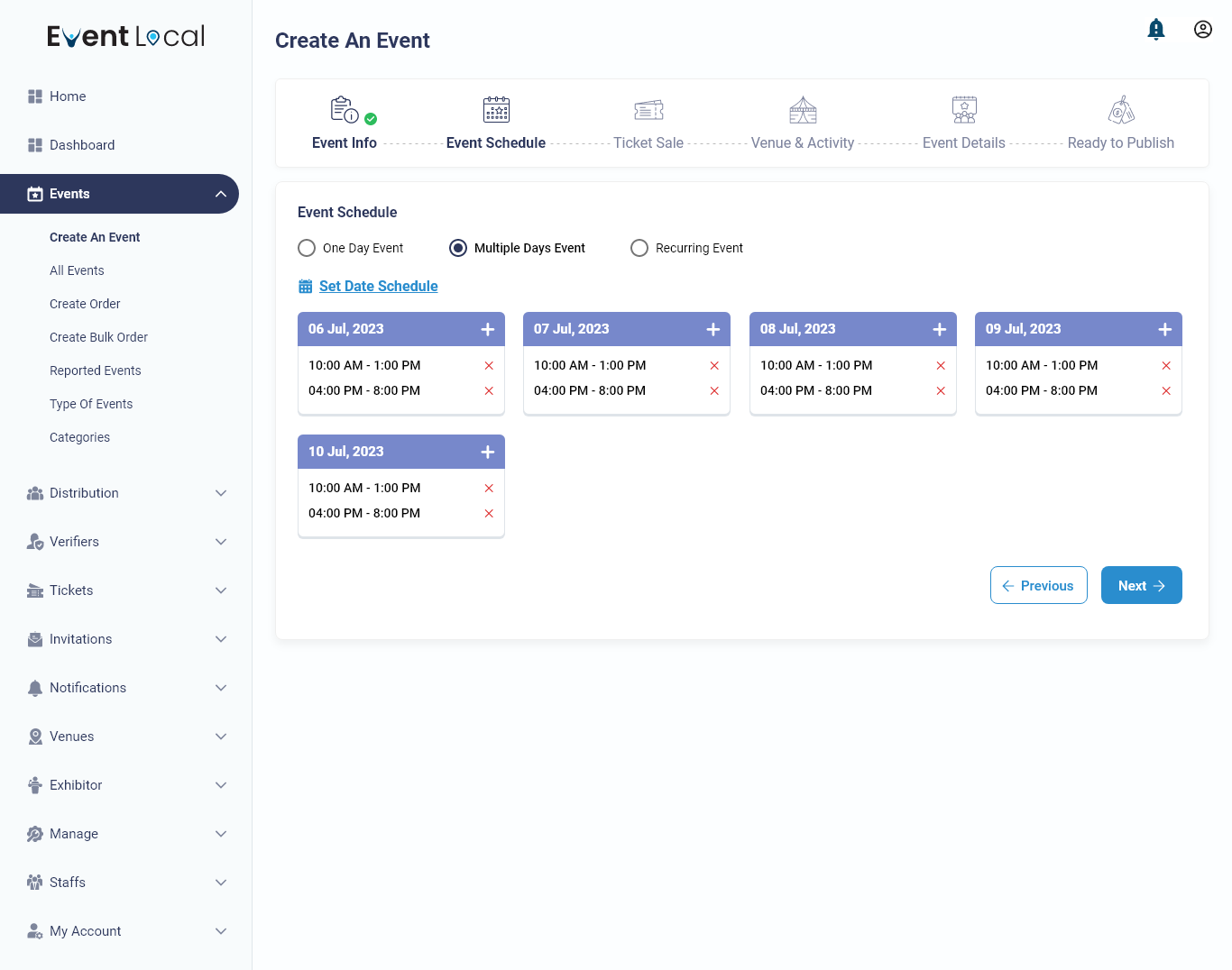The width and height of the screenshot is (1232, 970).
Task: Click the Venue & Activity tent icon
Action: [802, 109]
